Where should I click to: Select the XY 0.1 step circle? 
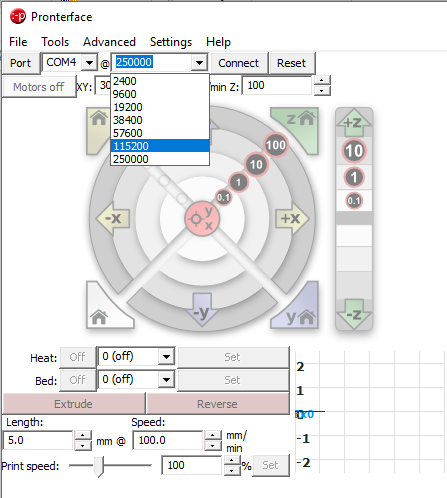[x=223, y=198]
